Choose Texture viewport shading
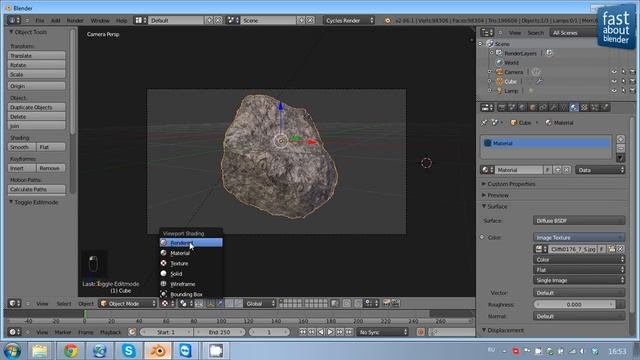This screenshot has width=640, height=360. pyautogui.click(x=191, y=263)
